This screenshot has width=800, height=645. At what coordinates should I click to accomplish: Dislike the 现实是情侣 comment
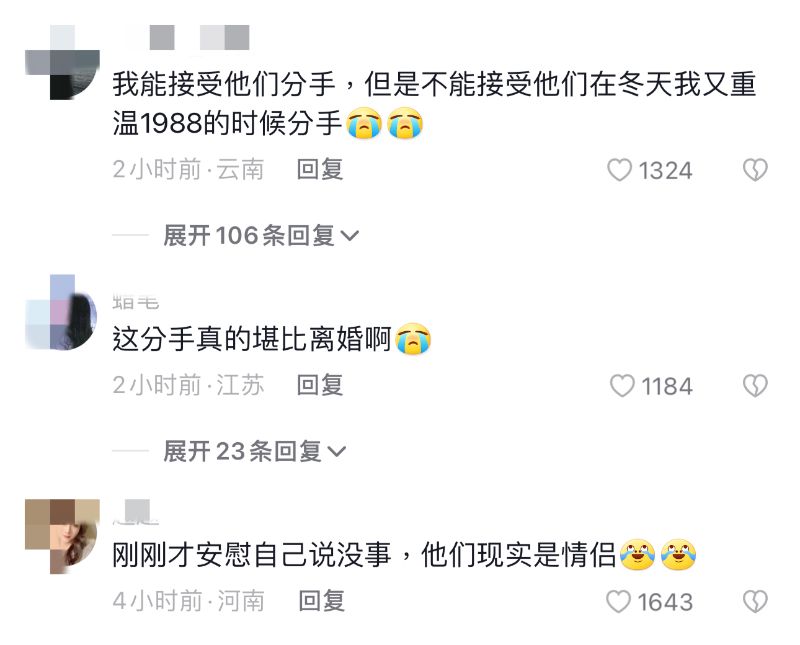pyautogui.click(x=755, y=602)
